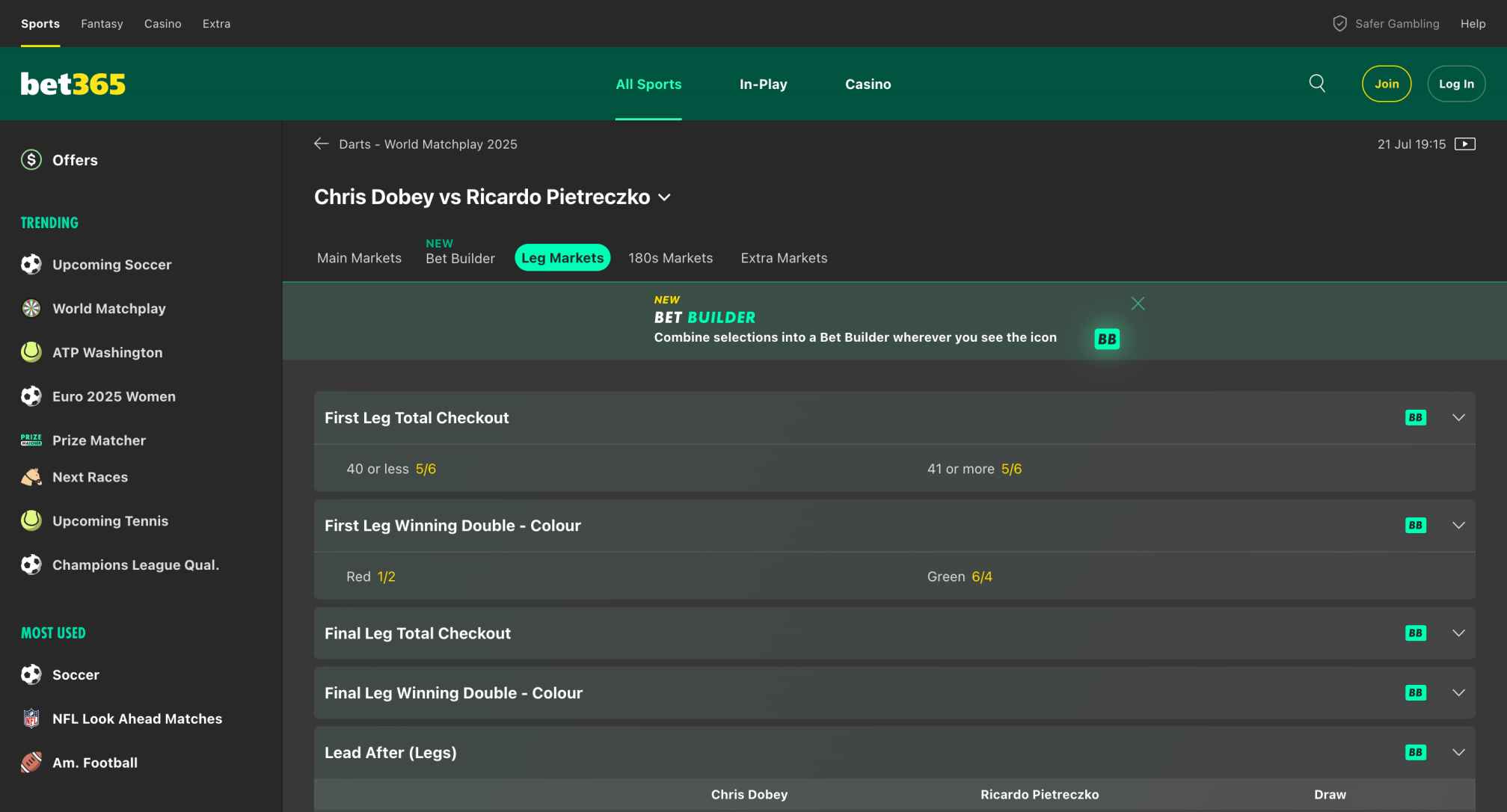Click the Join button

point(1387,84)
